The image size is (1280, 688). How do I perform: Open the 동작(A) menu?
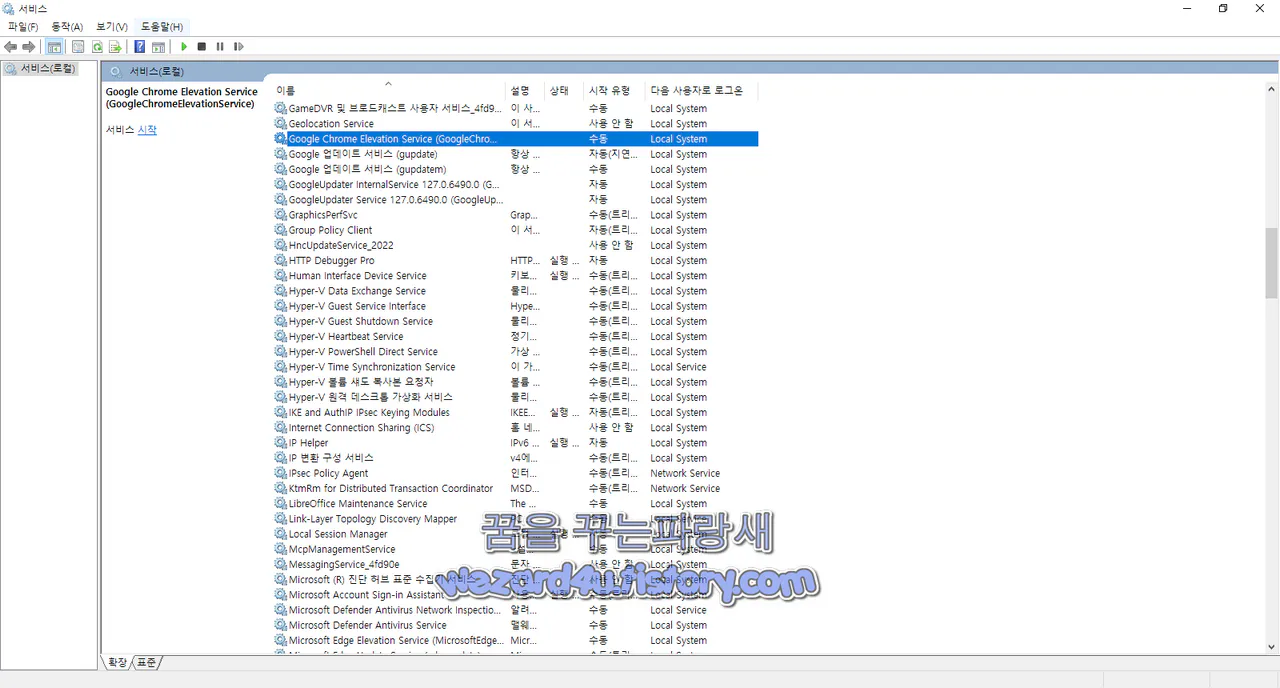pyautogui.click(x=67, y=27)
